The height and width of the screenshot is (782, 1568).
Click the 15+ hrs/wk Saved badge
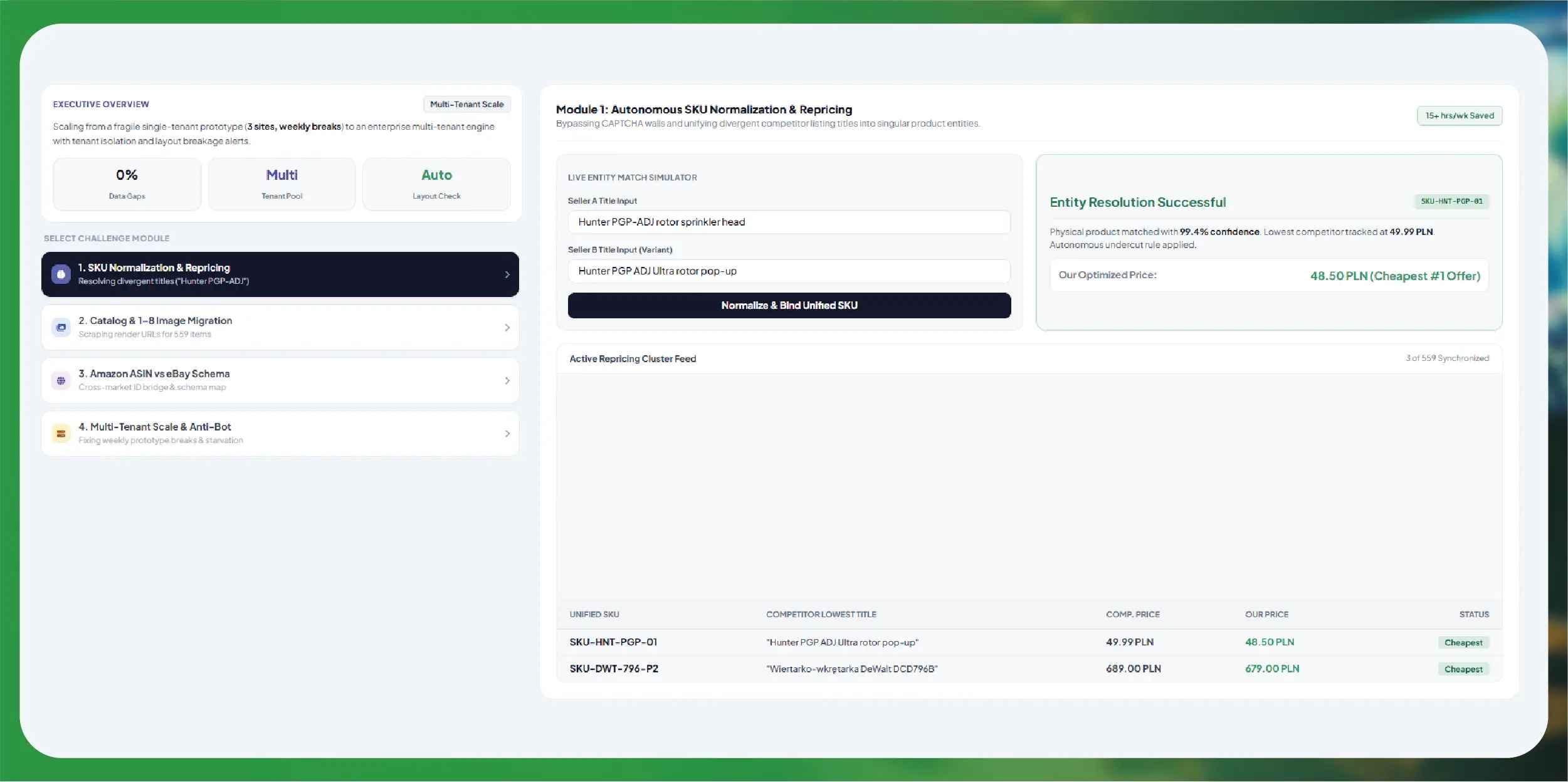coord(1460,115)
